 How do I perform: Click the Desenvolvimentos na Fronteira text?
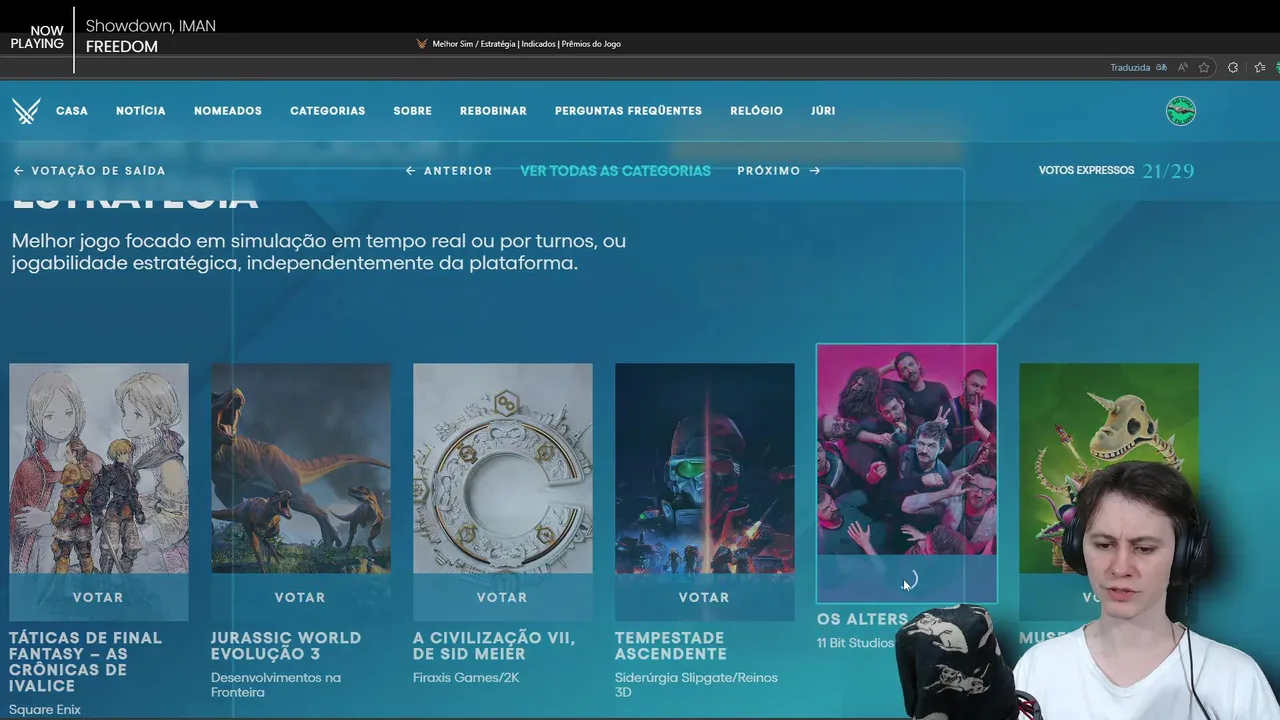click(276, 685)
